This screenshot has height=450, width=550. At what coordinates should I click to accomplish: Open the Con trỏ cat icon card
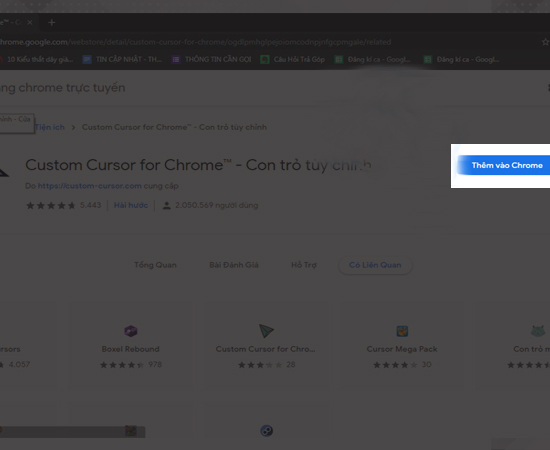coord(538,331)
